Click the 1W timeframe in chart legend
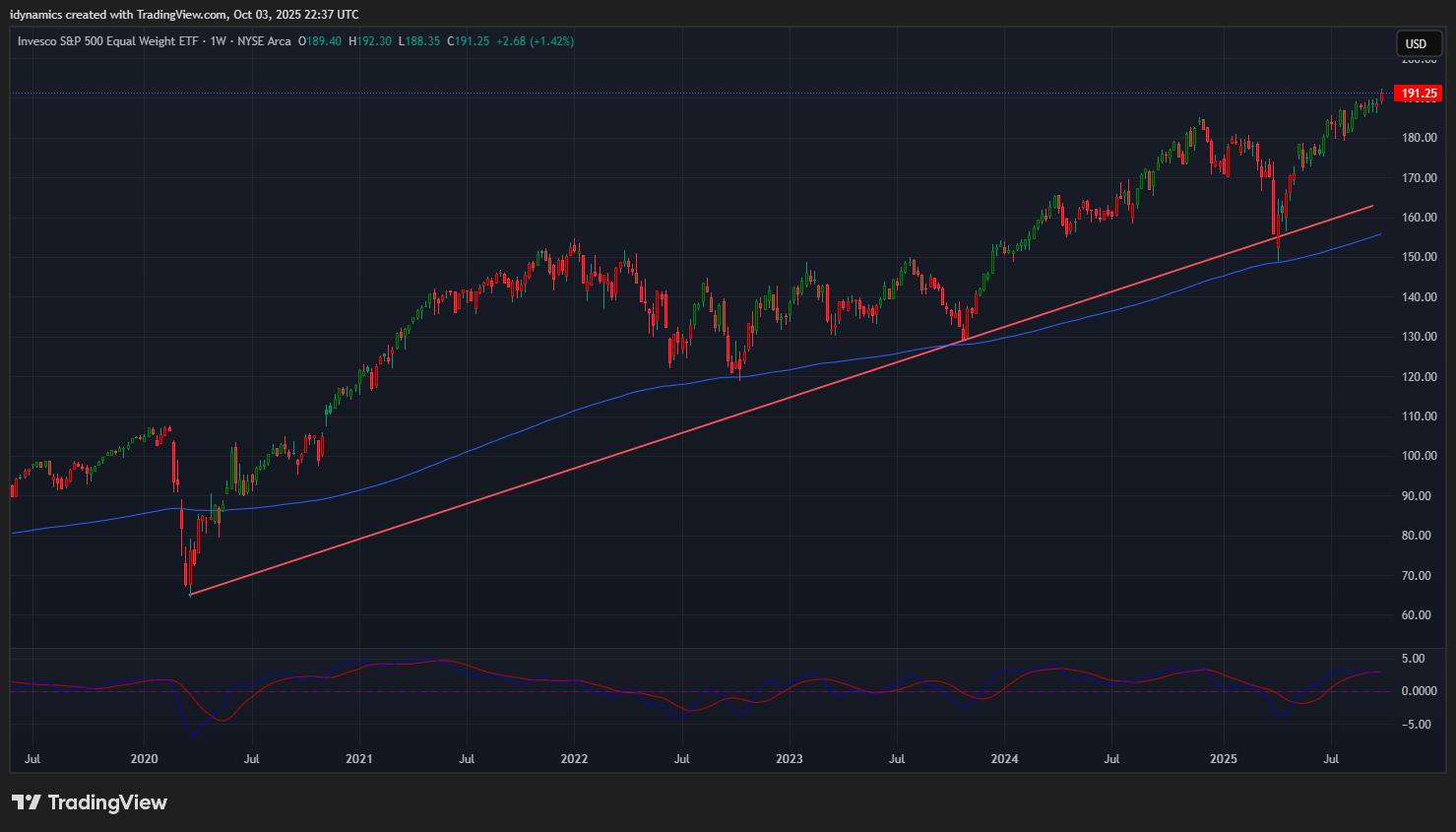 (x=218, y=41)
